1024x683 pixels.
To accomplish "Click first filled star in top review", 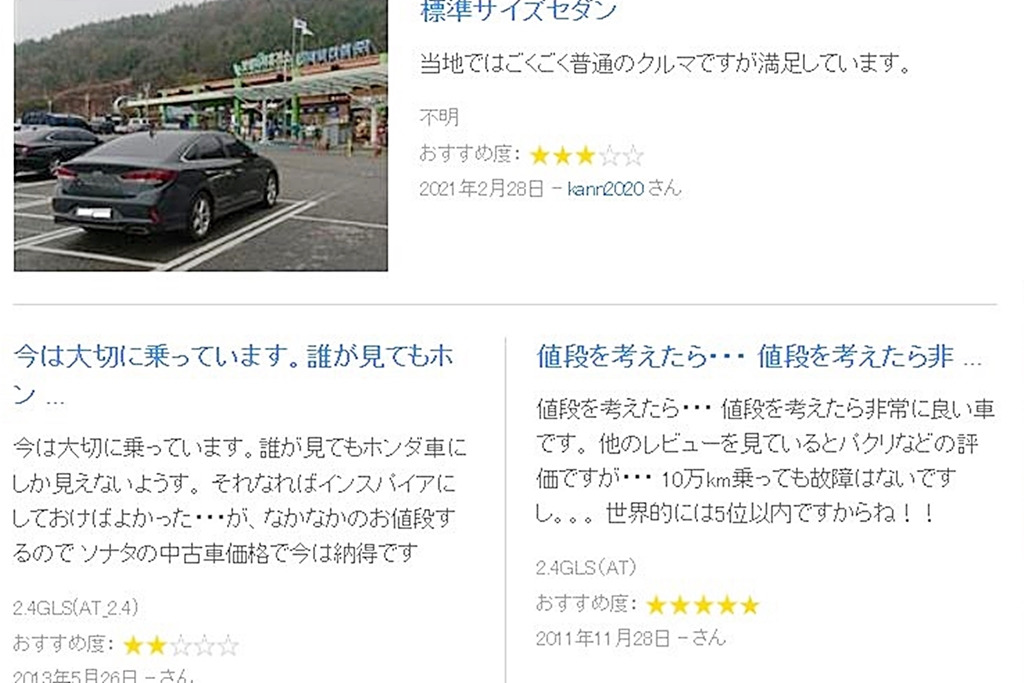I will (540, 155).
